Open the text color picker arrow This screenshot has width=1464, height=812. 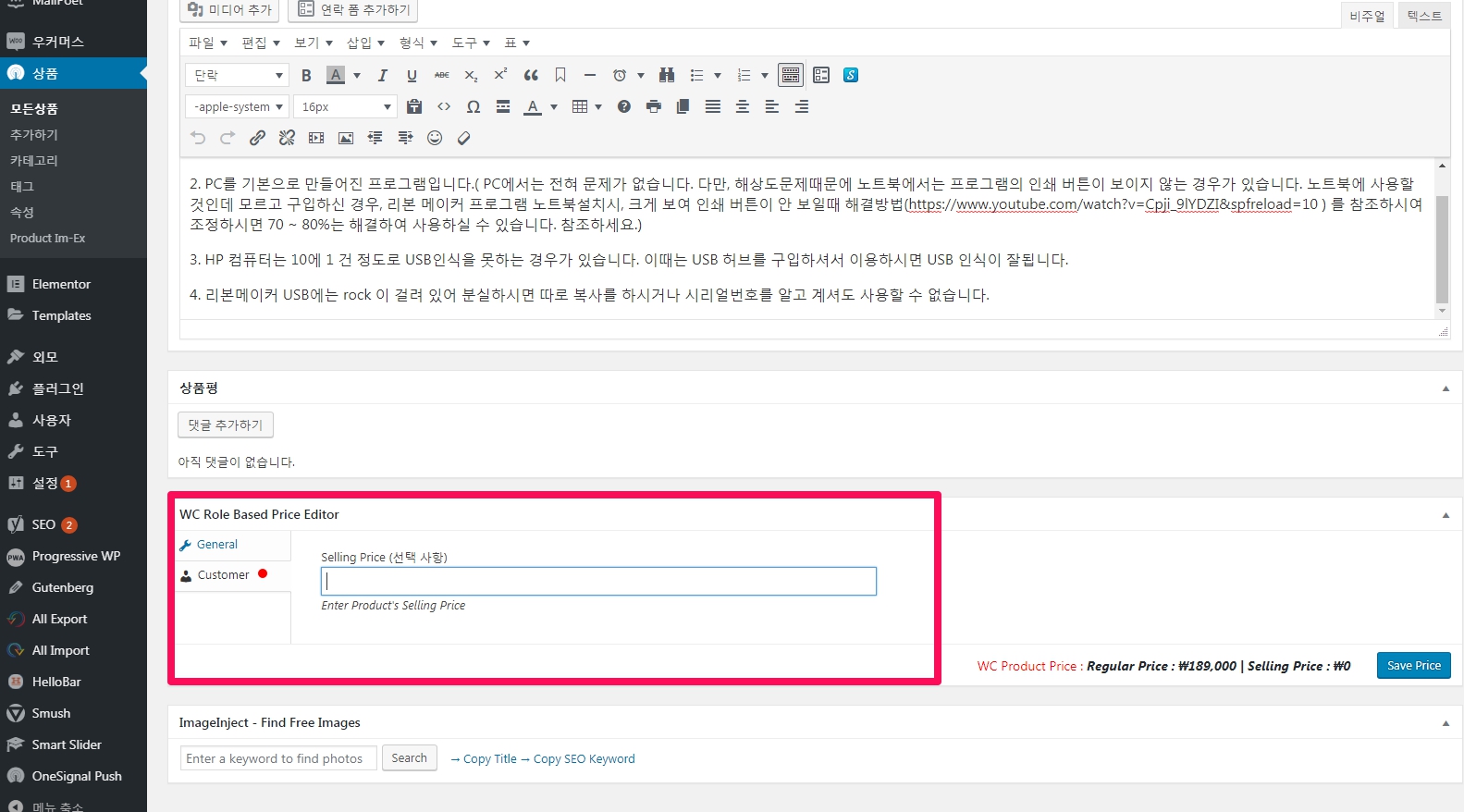pyautogui.click(x=554, y=107)
